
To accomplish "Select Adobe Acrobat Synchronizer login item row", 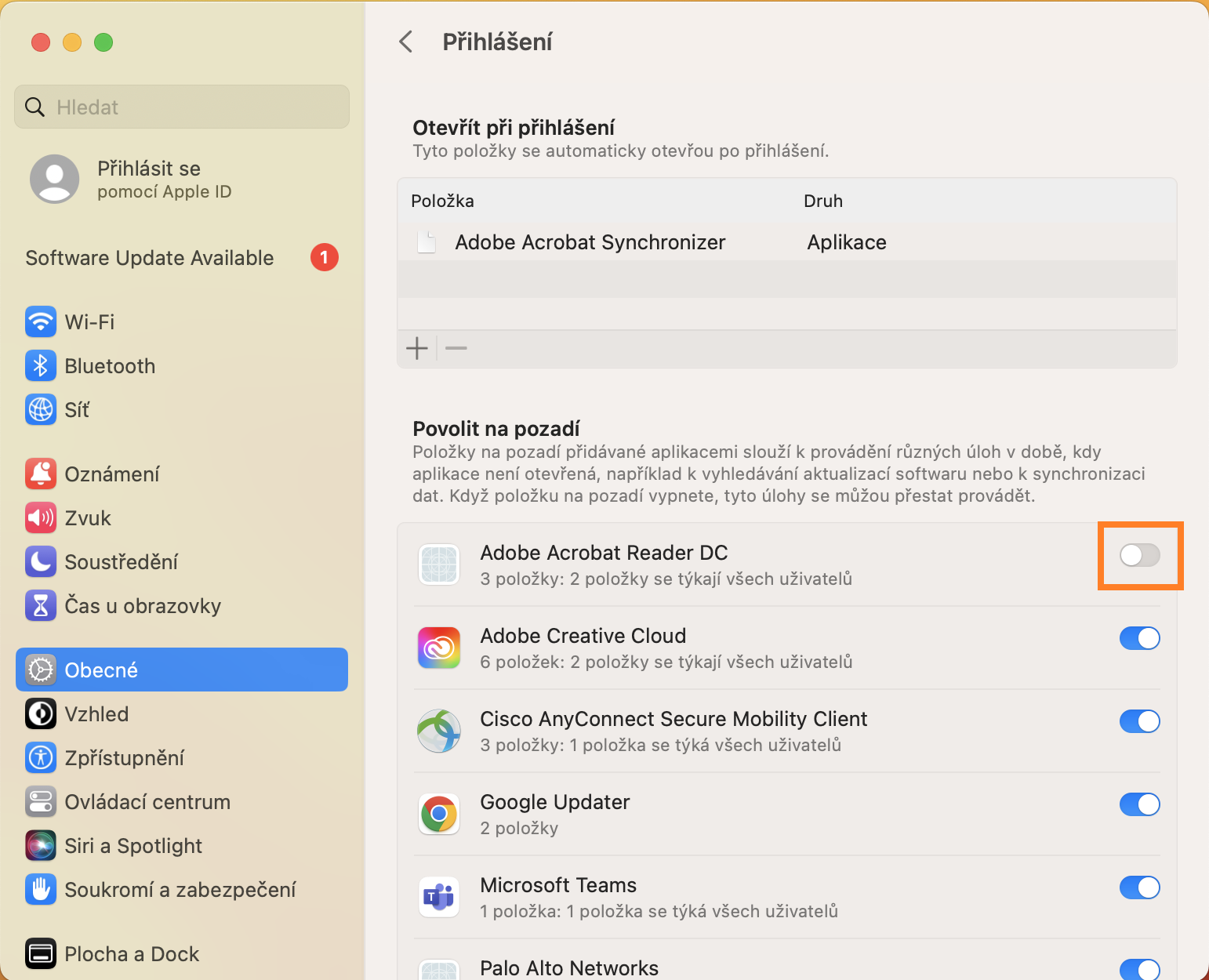I will pos(590,242).
